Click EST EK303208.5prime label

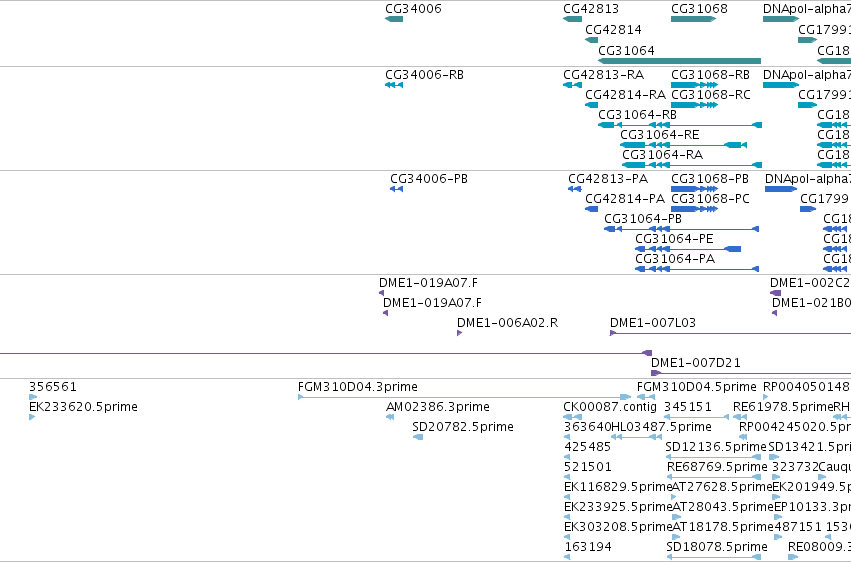[x=618, y=528]
